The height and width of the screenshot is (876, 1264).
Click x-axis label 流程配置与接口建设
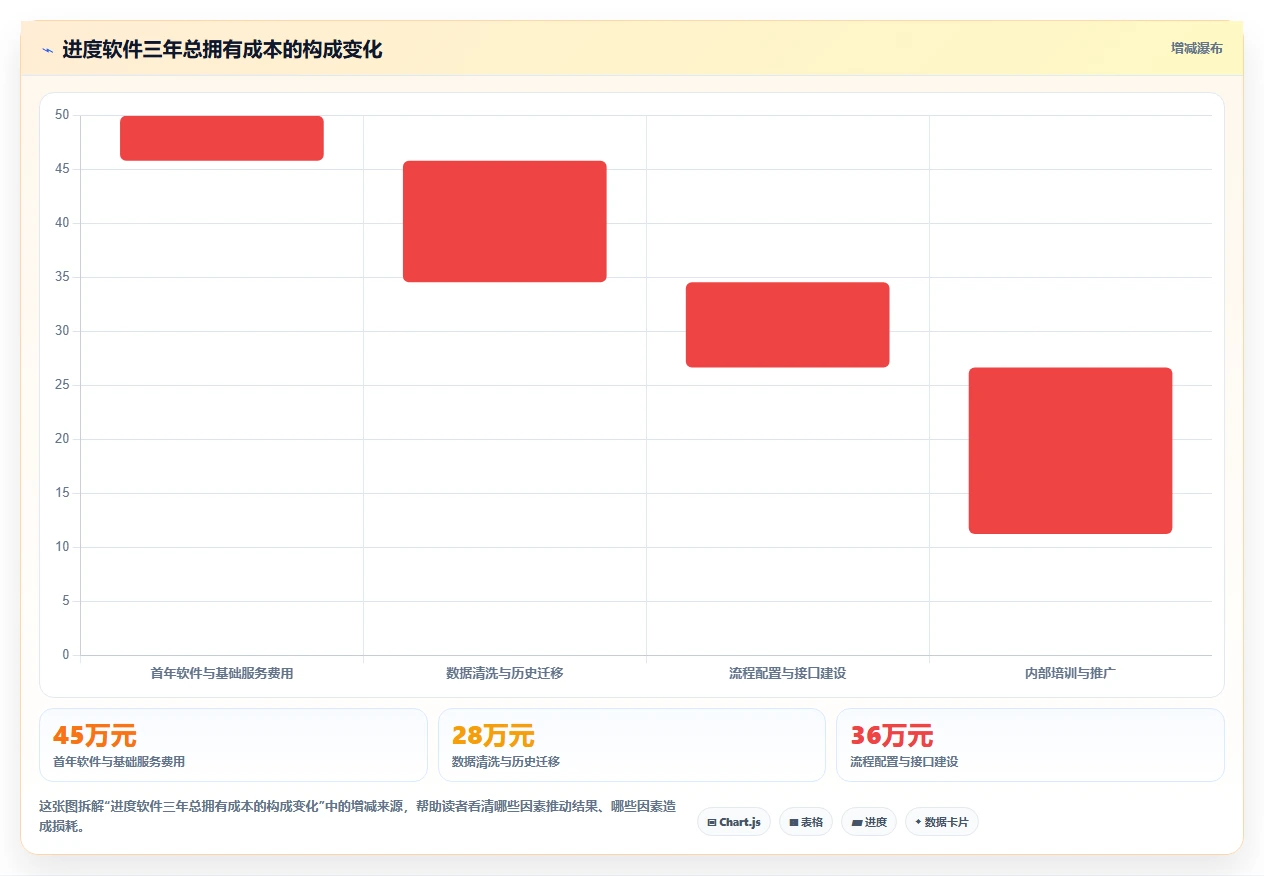(x=788, y=673)
